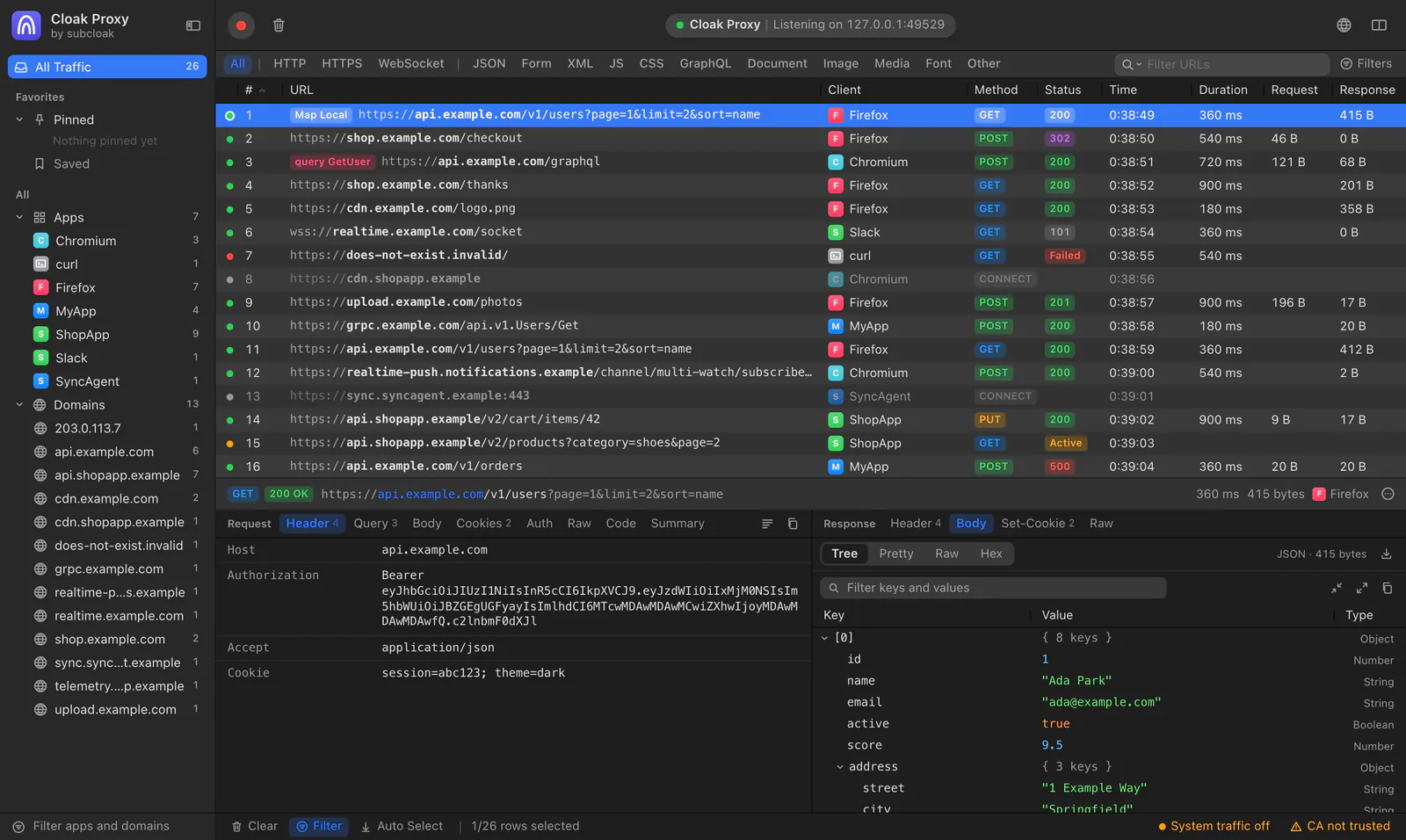Click the Map Local badge on row 1
Screen dimensions: 1406x840
tap(321, 115)
